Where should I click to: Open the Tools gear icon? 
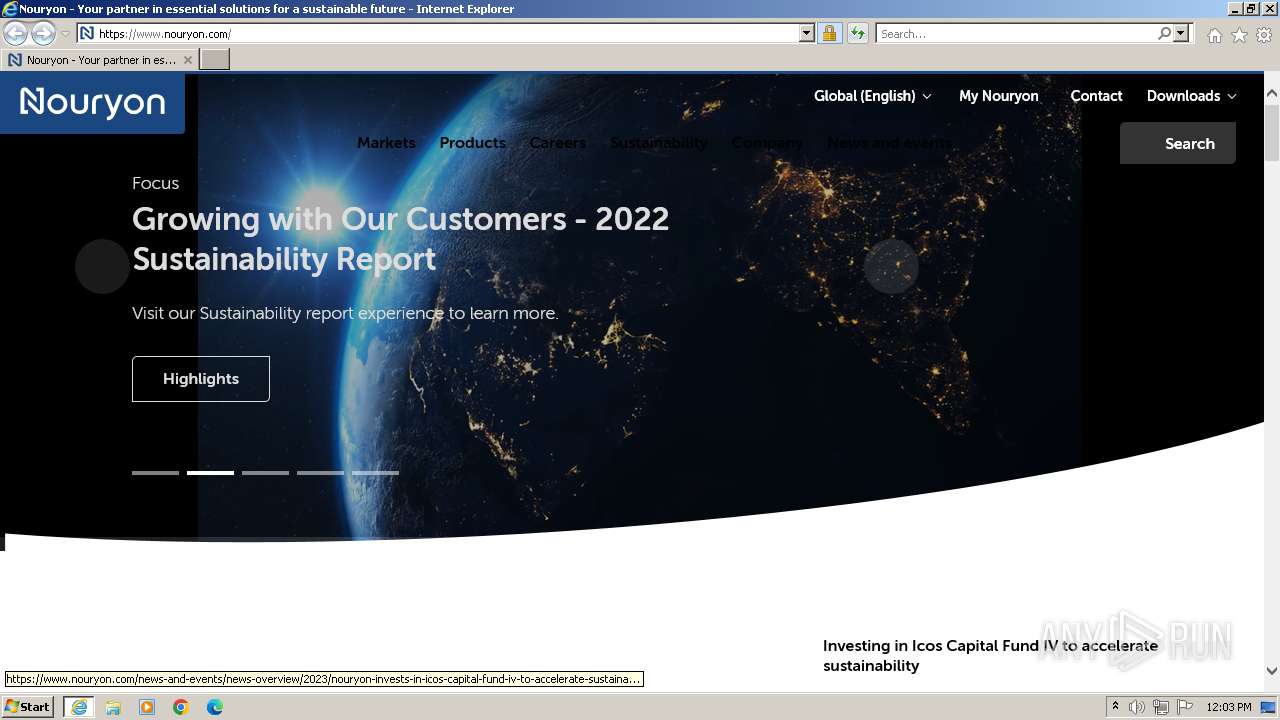coord(1264,35)
